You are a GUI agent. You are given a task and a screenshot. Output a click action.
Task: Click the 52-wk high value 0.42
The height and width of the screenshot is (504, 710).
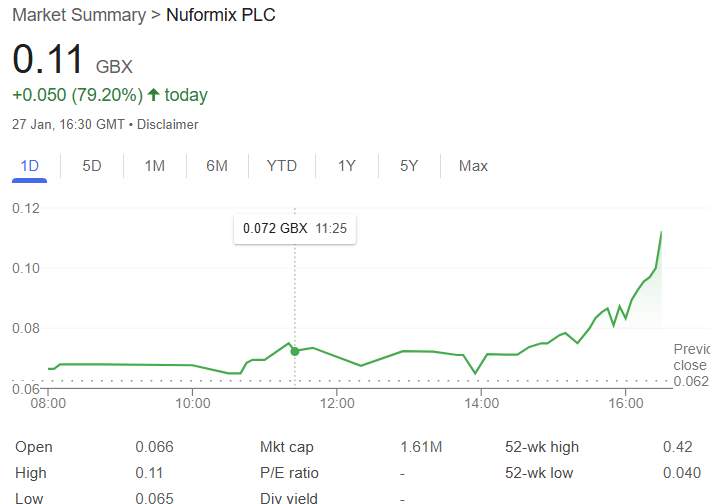tap(678, 447)
